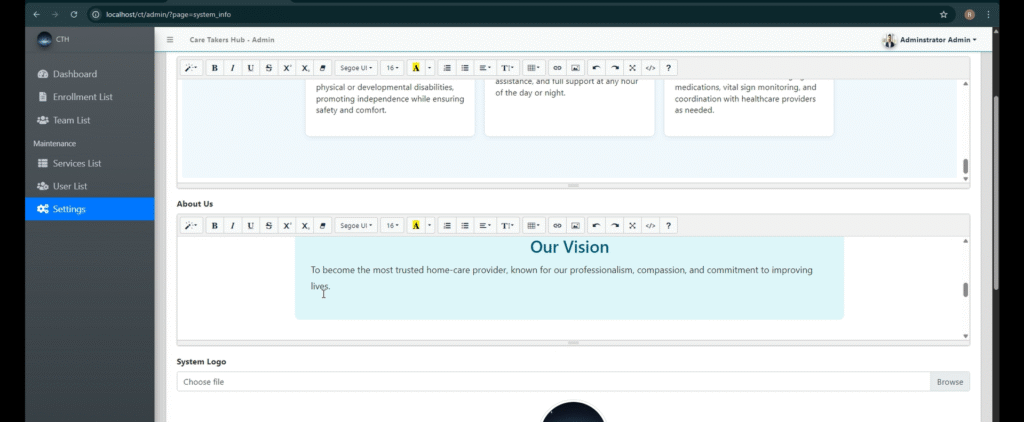Open the color picker arrow in the About Us toolbar
The width and height of the screenshot is (1024, 422).
click(x=430, y=225)
